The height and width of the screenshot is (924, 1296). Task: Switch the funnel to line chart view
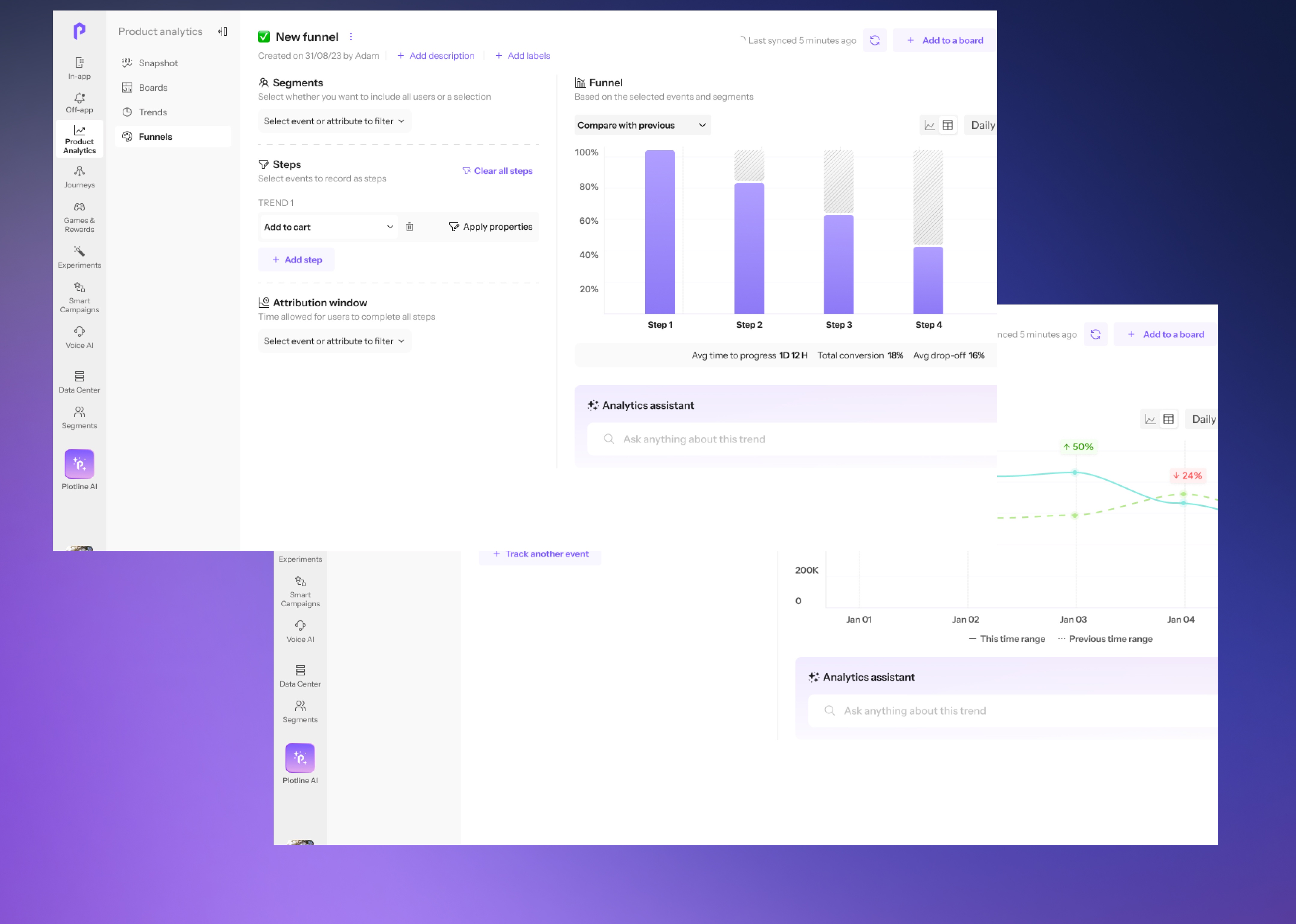pyautogui.click(x=930, y=124)
